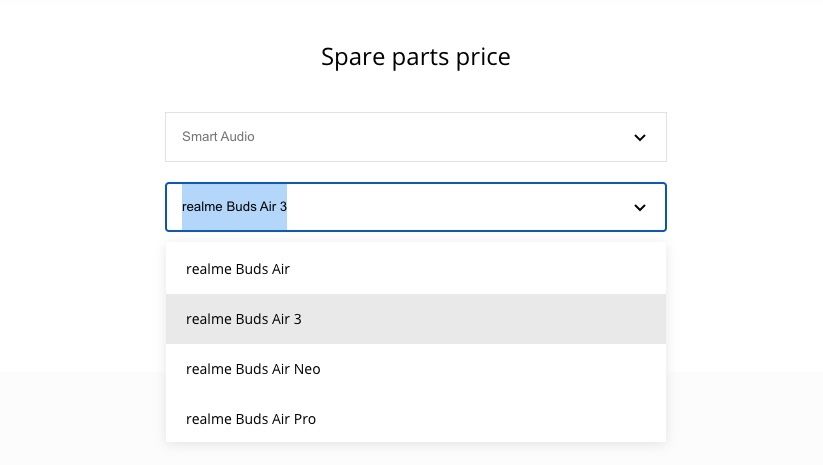823x465 pixels.
Task: Click blank area inside Smart Audio box
Action: 441,137
